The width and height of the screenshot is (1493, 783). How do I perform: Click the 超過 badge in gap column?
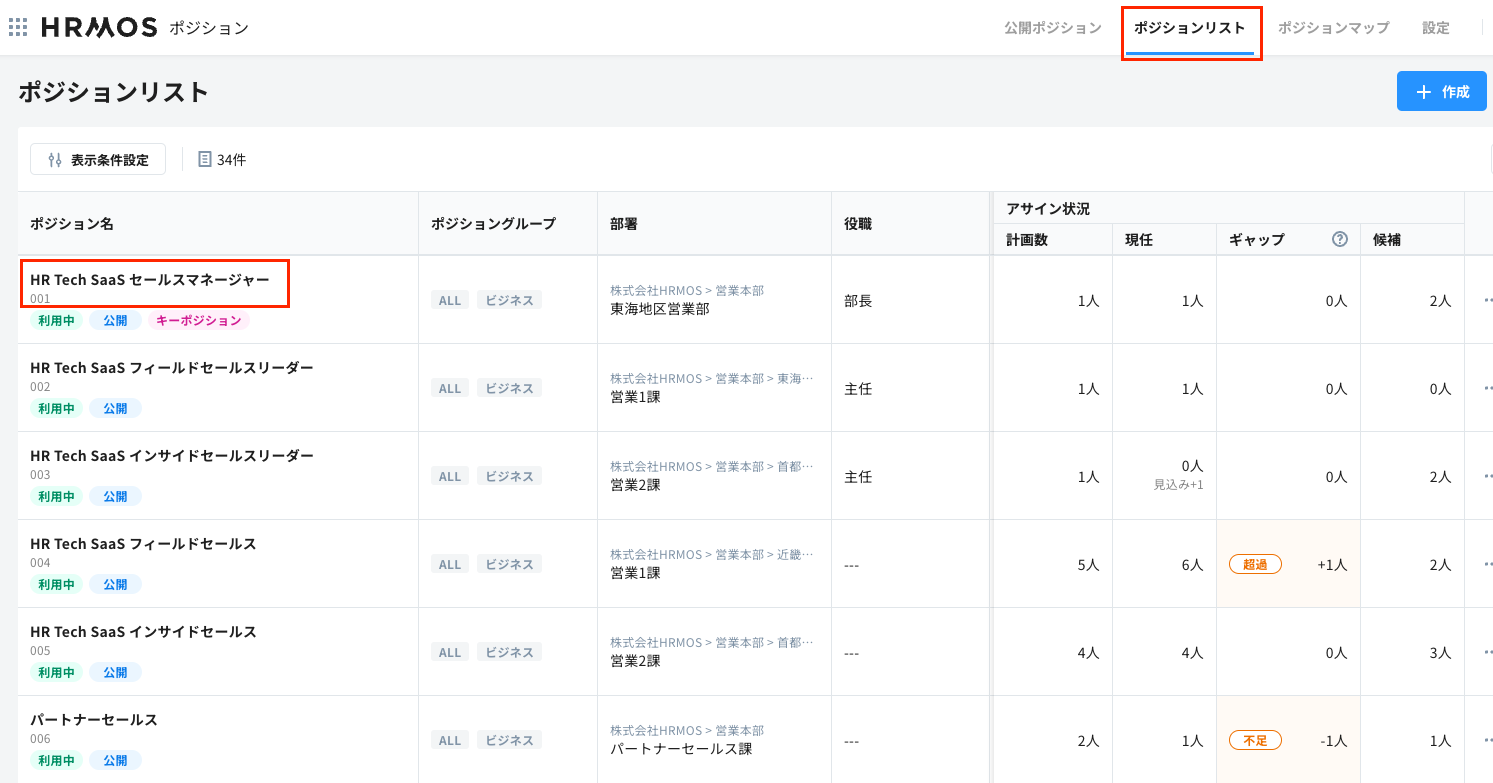tap(1255, 564)
